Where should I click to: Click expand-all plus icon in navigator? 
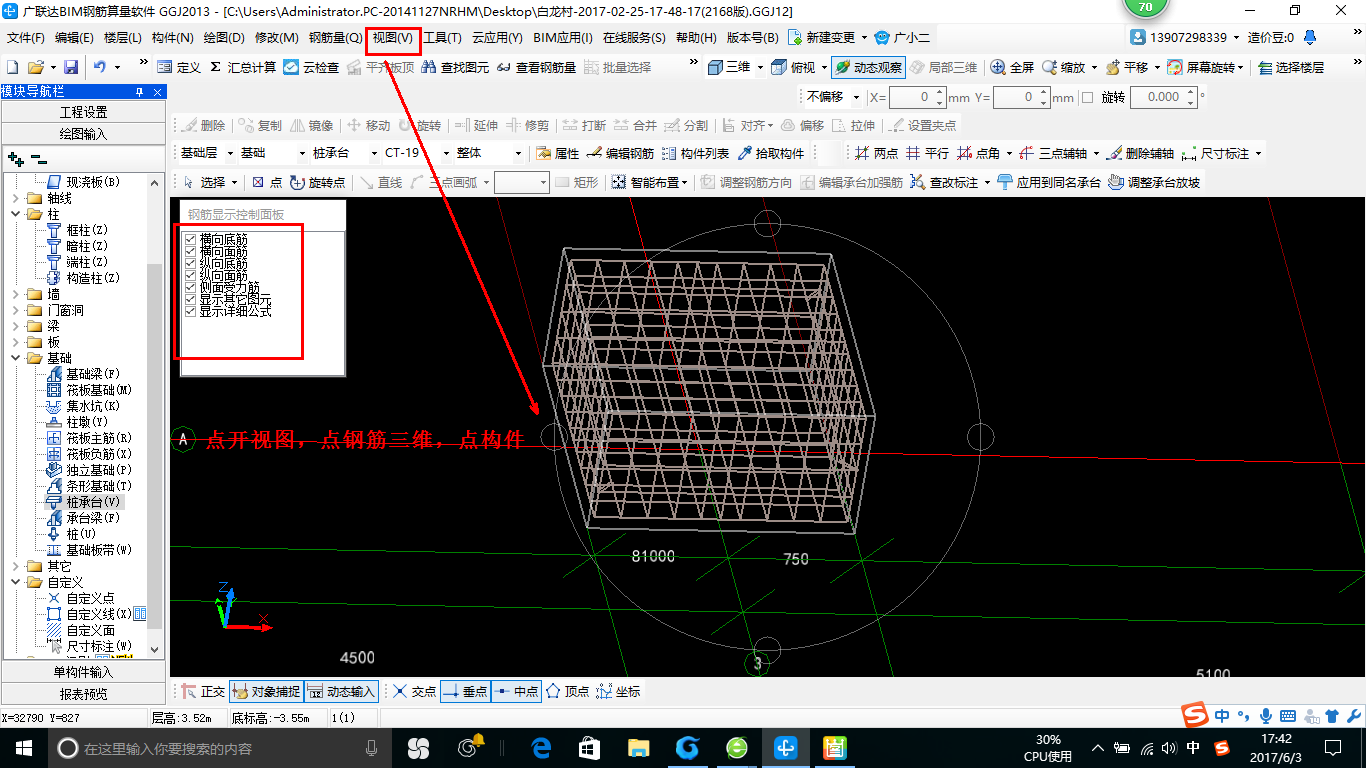click(x=15, y=158)
